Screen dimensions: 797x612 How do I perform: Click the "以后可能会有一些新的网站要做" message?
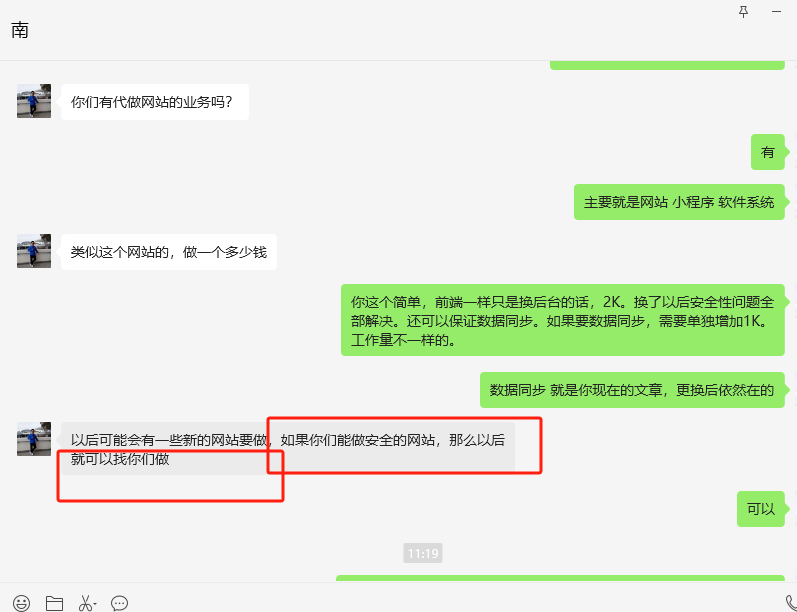tap(287, 448)
